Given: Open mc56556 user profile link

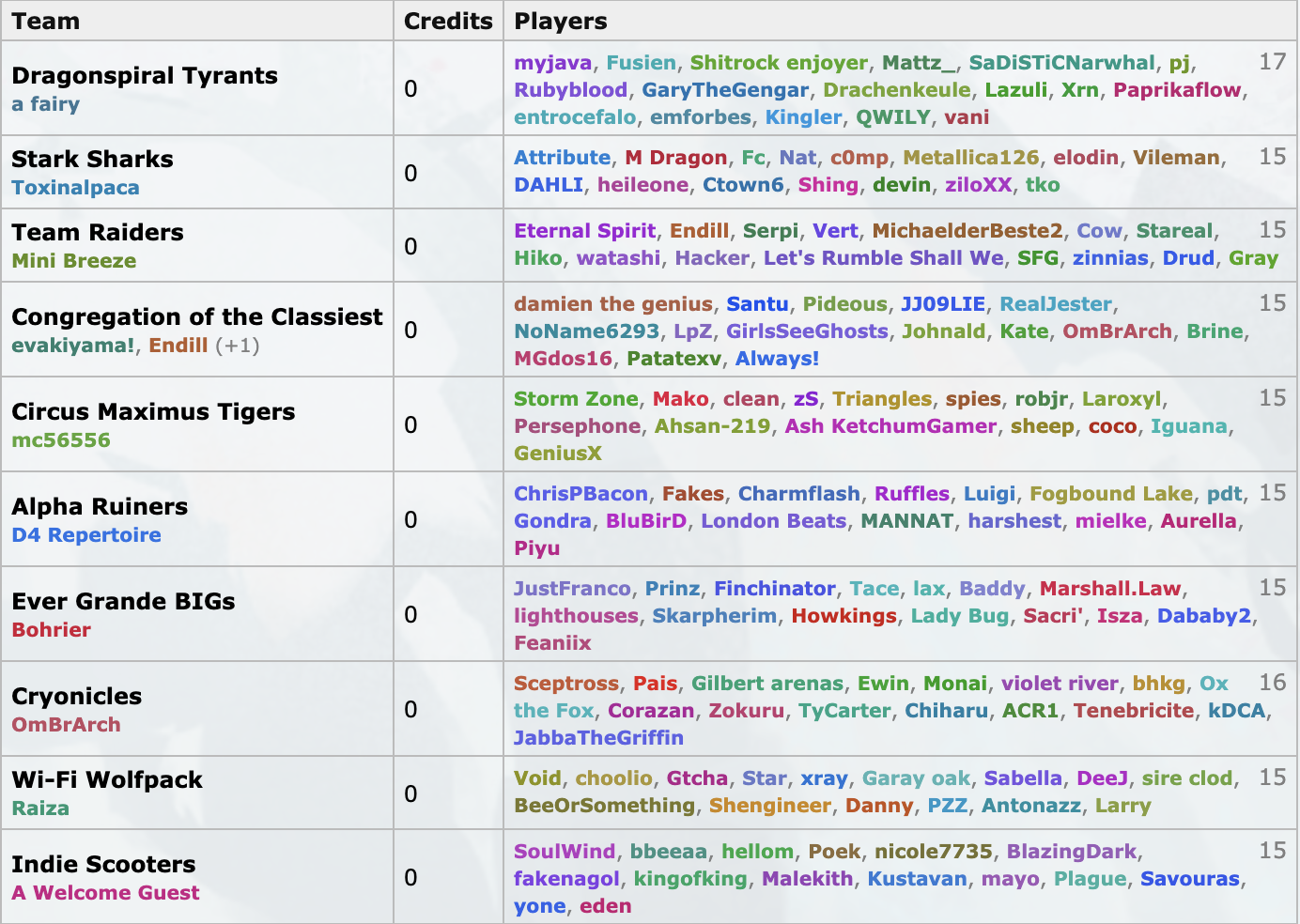Looking at the screenshot, I should click(x=60, y=440).
